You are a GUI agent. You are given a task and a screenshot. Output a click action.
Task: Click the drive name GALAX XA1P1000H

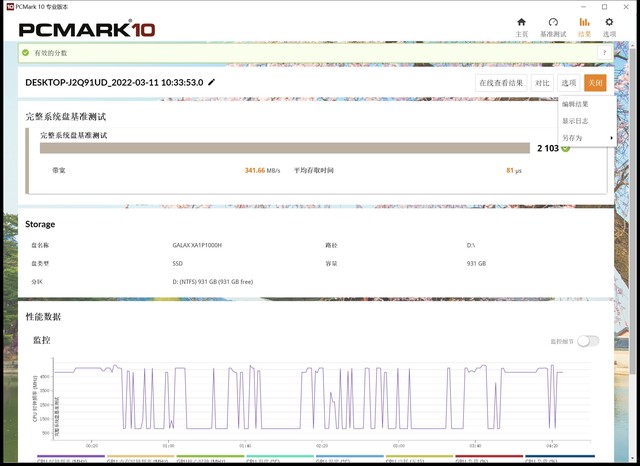[197, 245]
